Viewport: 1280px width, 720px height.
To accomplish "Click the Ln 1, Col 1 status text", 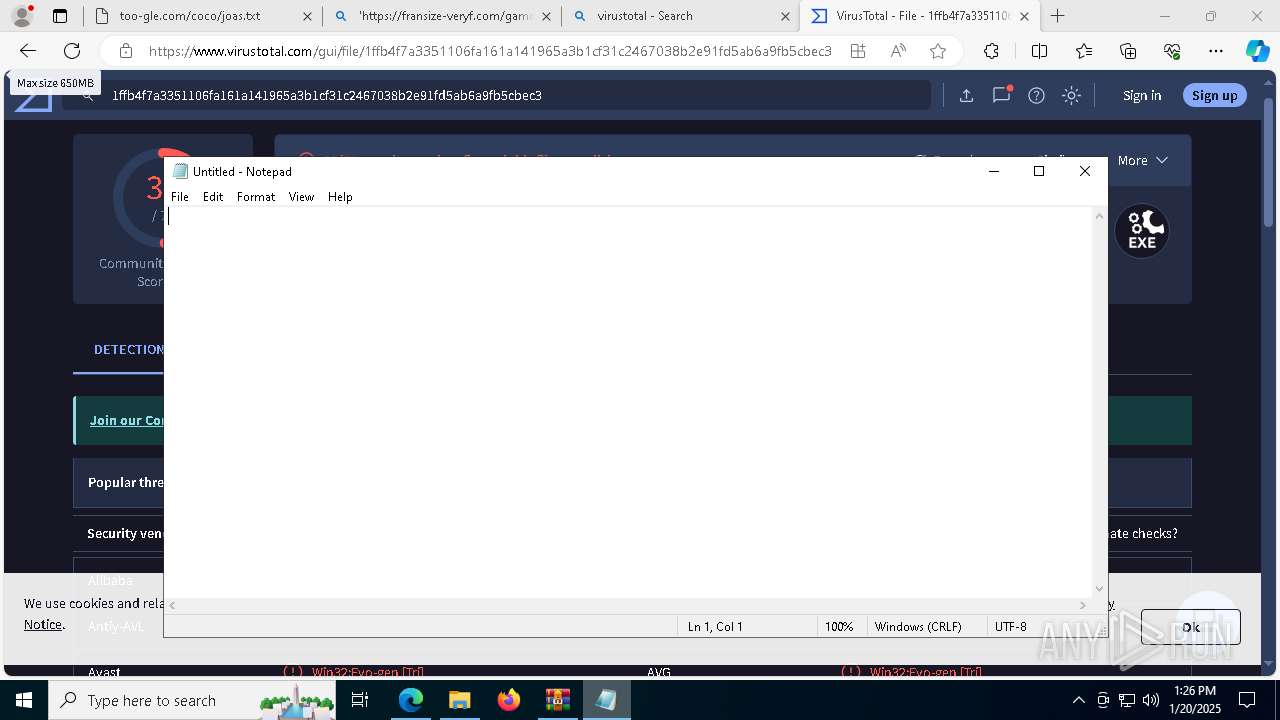I will pyautogui.click(x=715, y=627).
